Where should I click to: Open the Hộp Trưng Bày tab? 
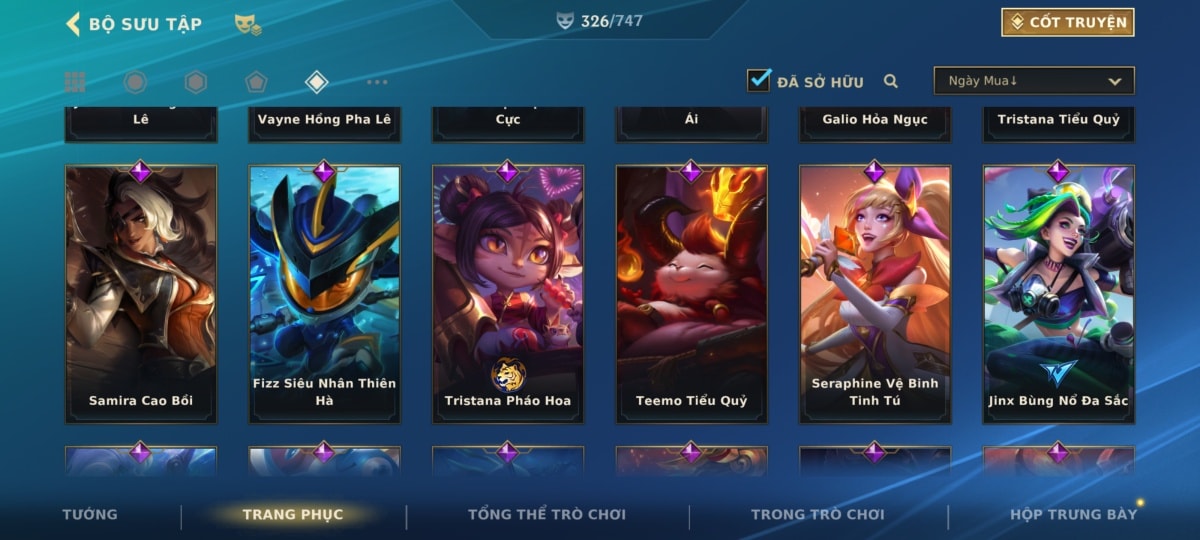pos(1073,514)
